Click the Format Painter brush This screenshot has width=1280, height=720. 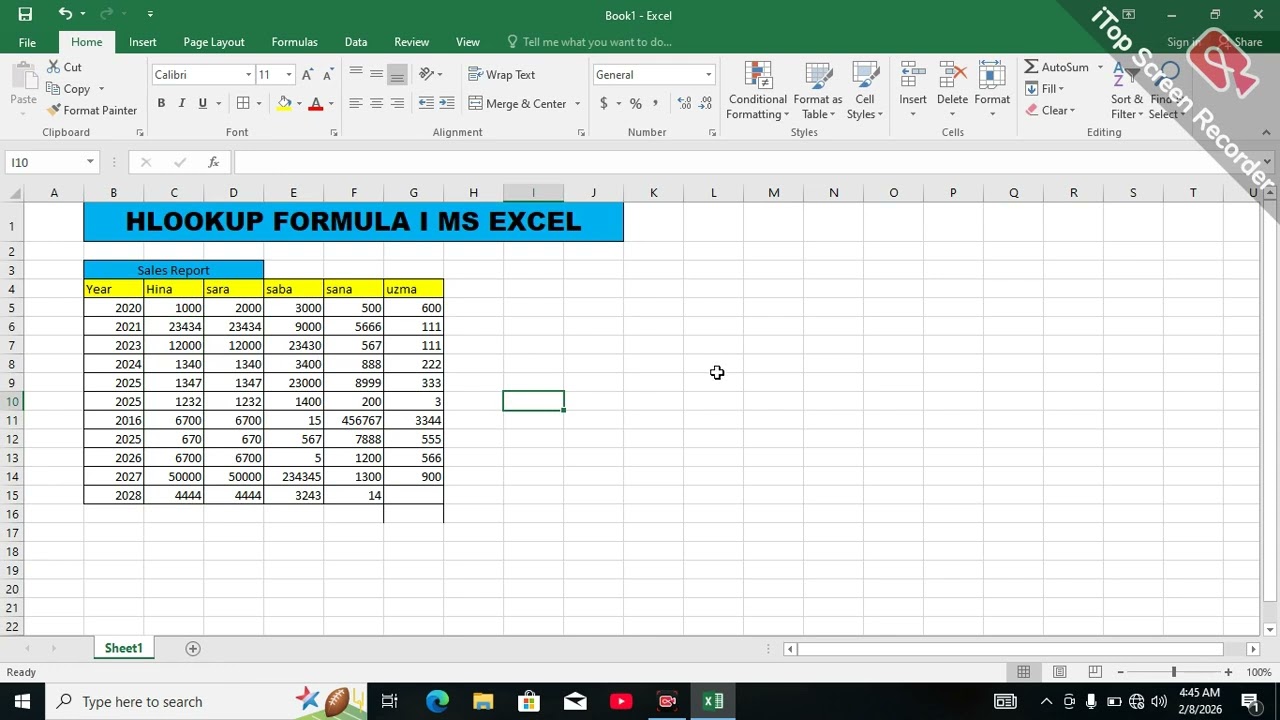point(93,110)
